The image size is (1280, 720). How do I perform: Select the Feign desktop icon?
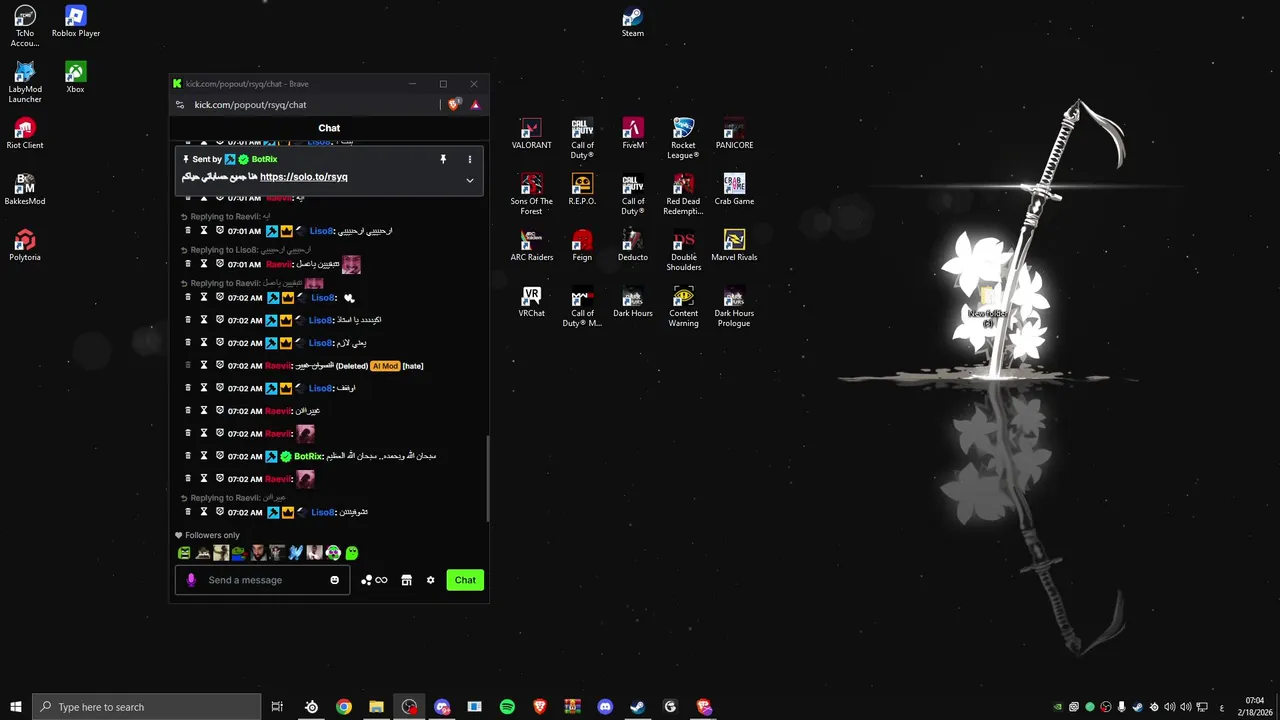click(582, 247)
